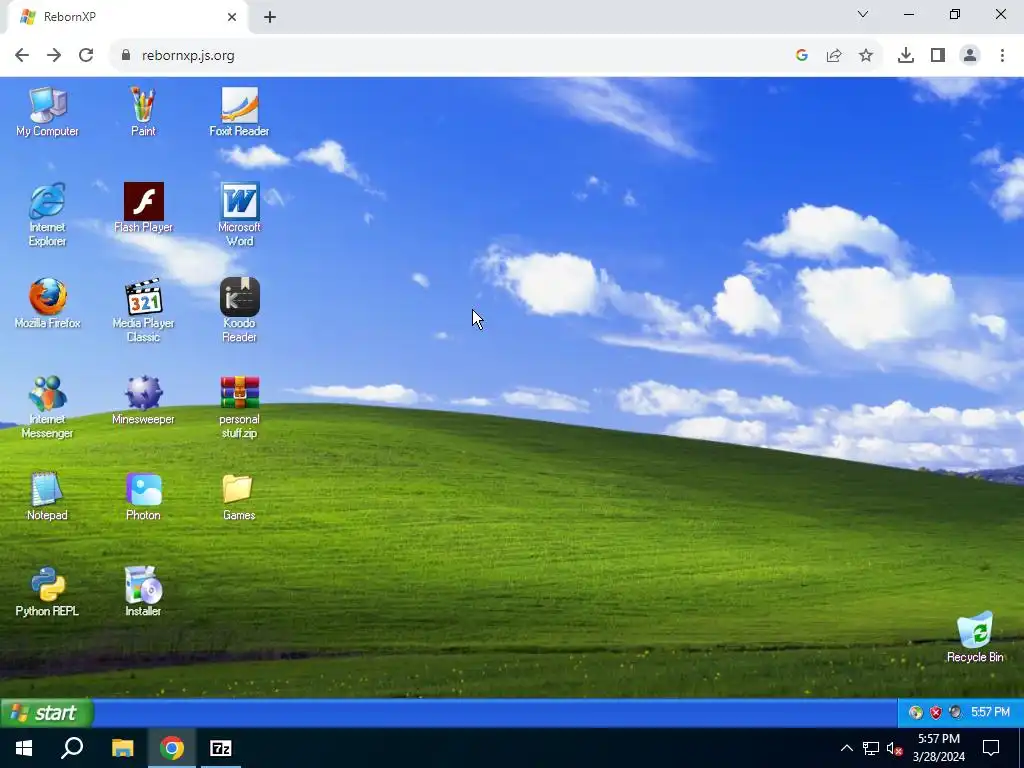1024x768 pixels.
Task: Select the Minesweeper desktop icon
Action: click(x=143, y=400)
